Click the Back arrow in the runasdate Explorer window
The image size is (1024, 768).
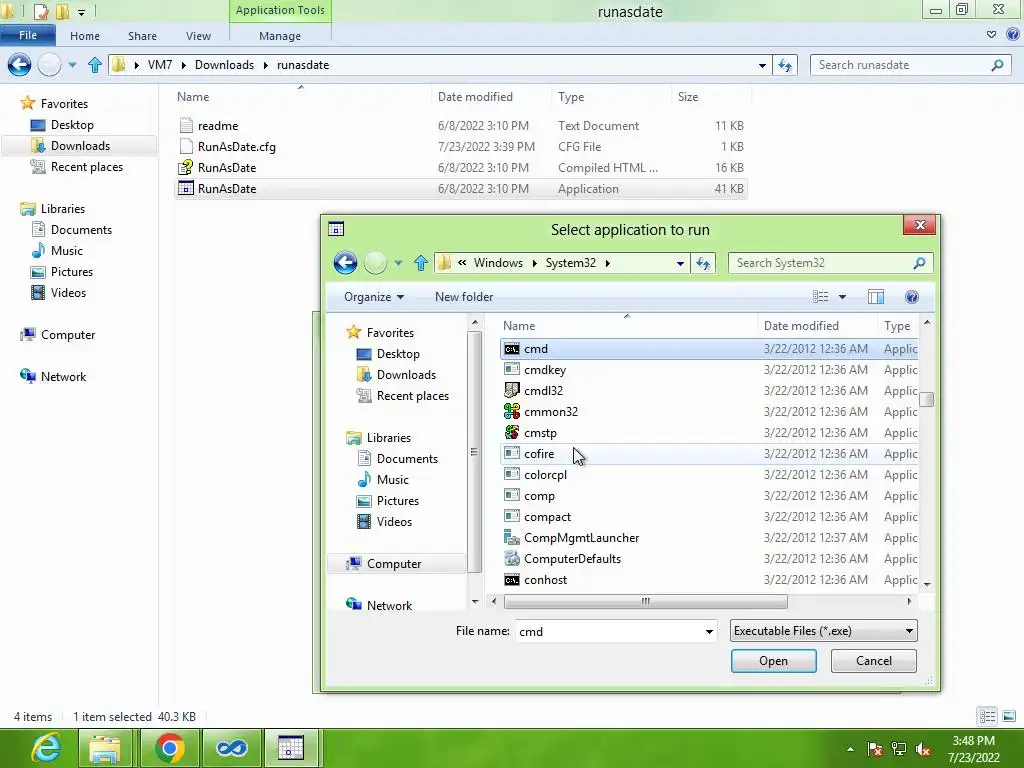pos(19,65)
